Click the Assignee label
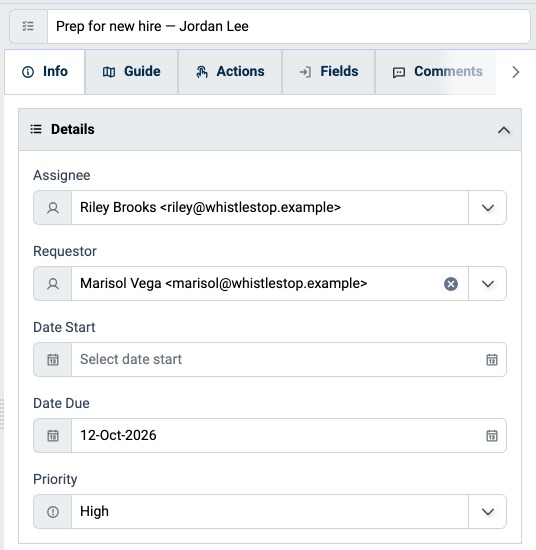536x550 pixels. (62, 175)
